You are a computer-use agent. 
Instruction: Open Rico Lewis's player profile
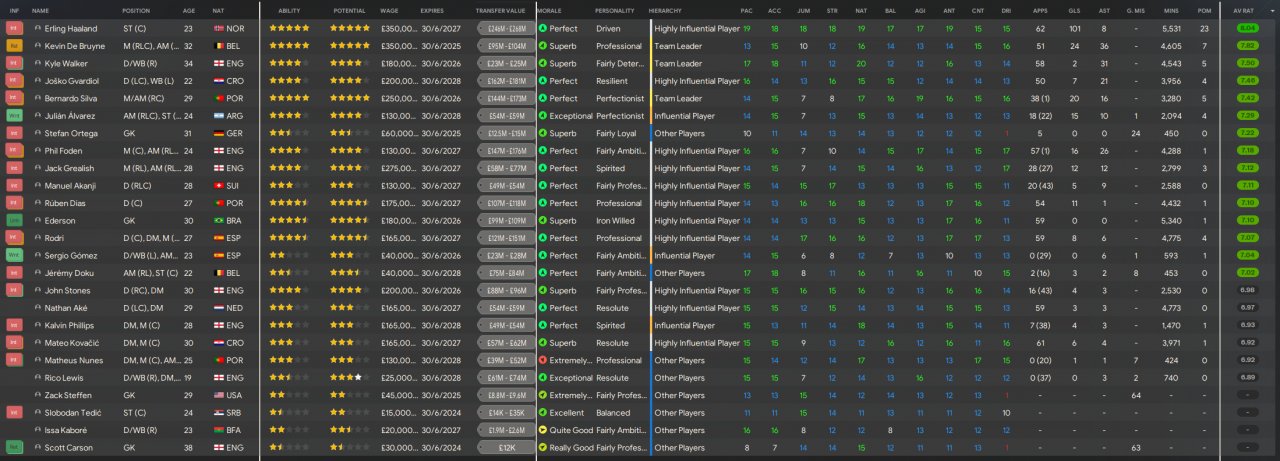[x=64, y=378]
